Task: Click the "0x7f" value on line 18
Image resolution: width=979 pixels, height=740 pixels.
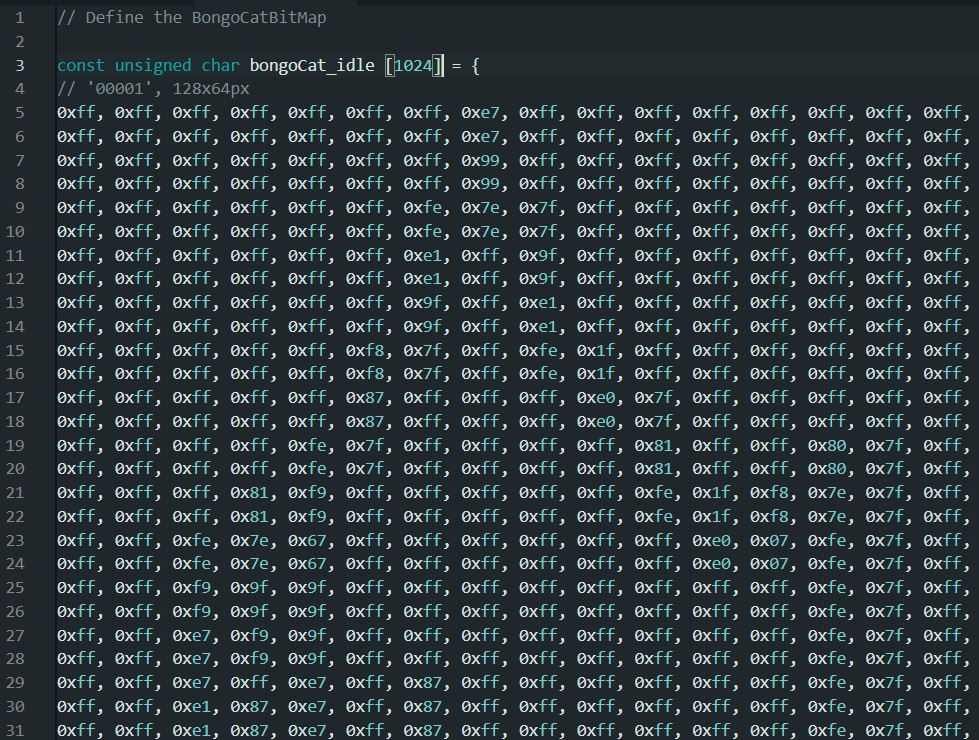Action: [x=654, y=421]
